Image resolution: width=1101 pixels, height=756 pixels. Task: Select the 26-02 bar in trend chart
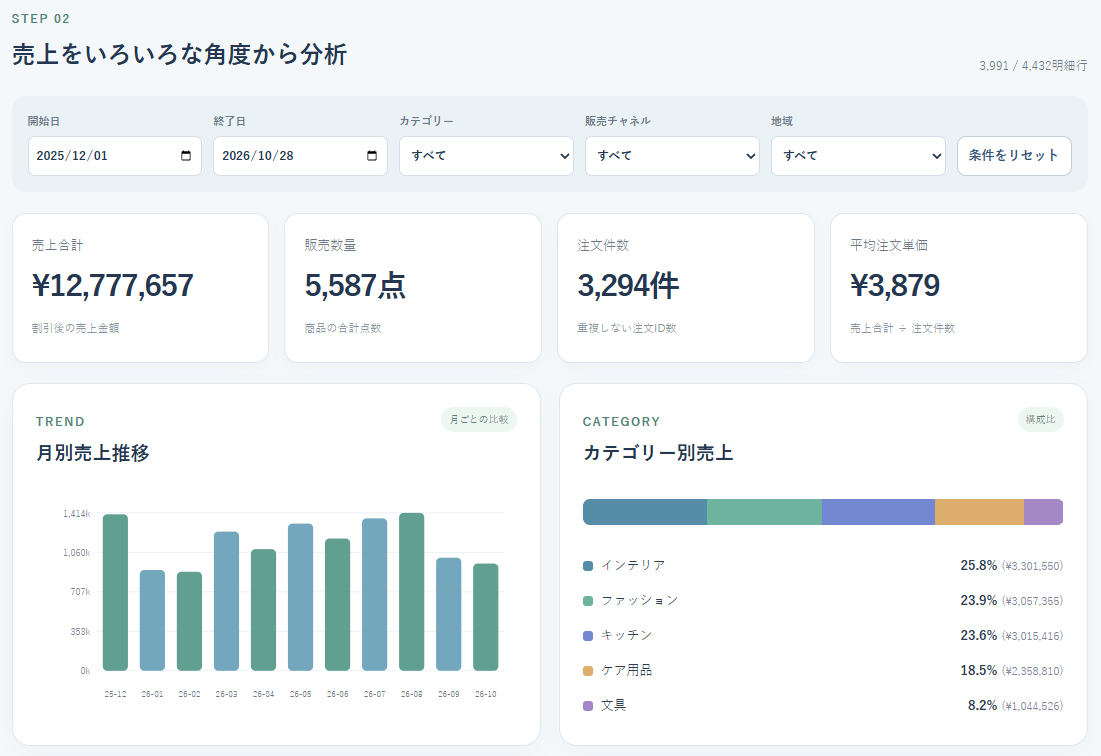click(x=190, y=621)
